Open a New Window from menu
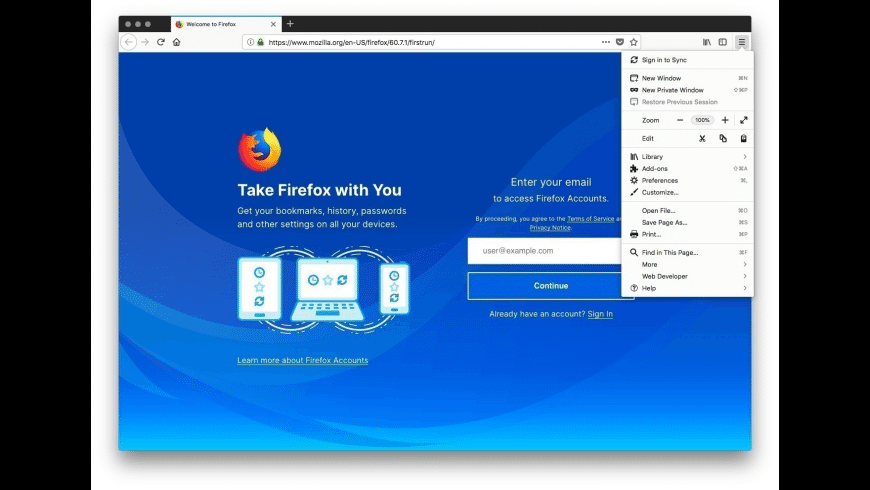The height and width of the screenshot is (490, 870). click(687, 78)
